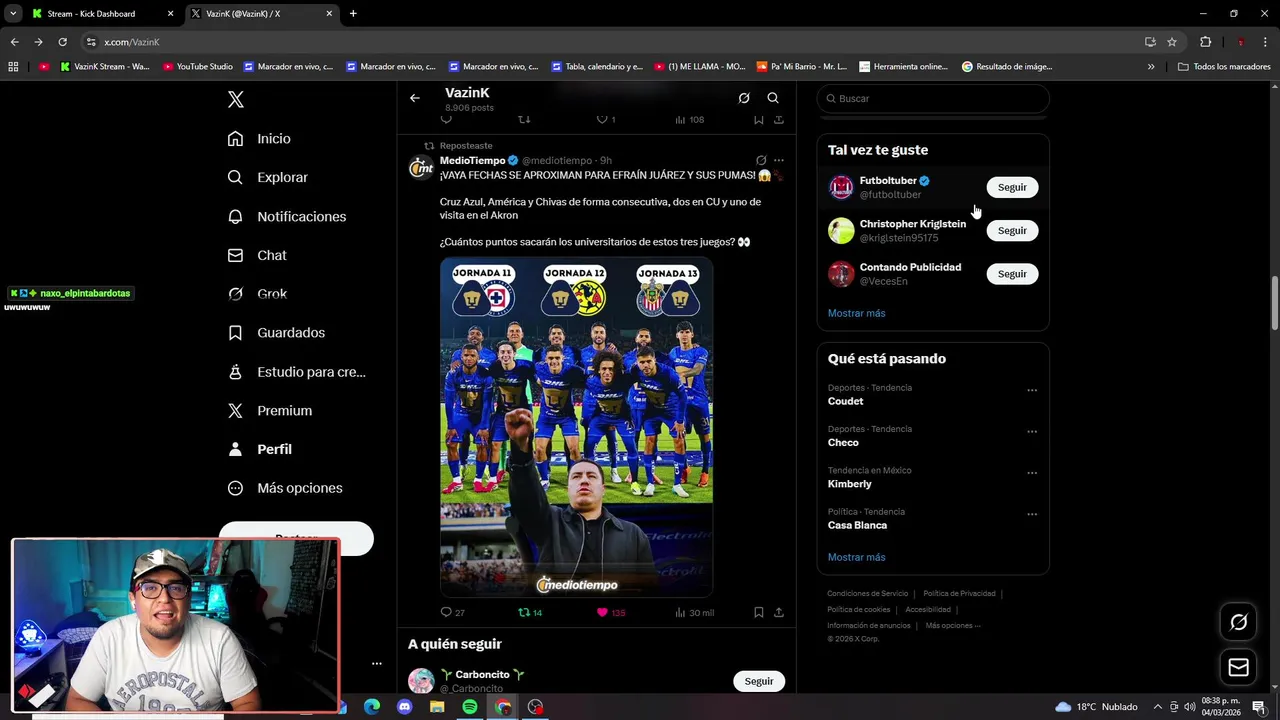Open Todos los marcadores folder
Image resolution: width=1280 pixels, height=720 pixels.
tap(1224, 67)
